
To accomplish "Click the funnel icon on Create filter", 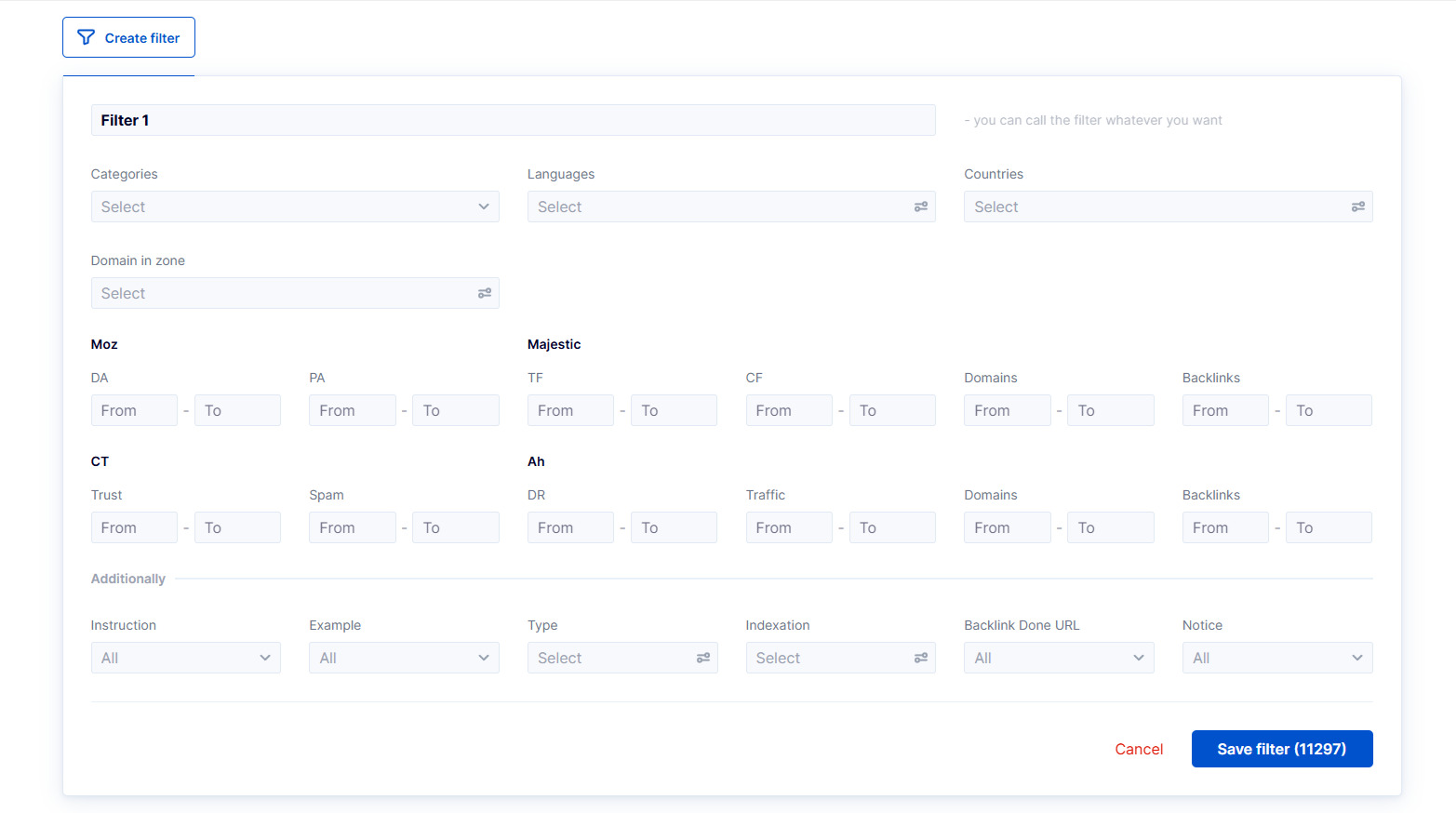I will (86, 37).
